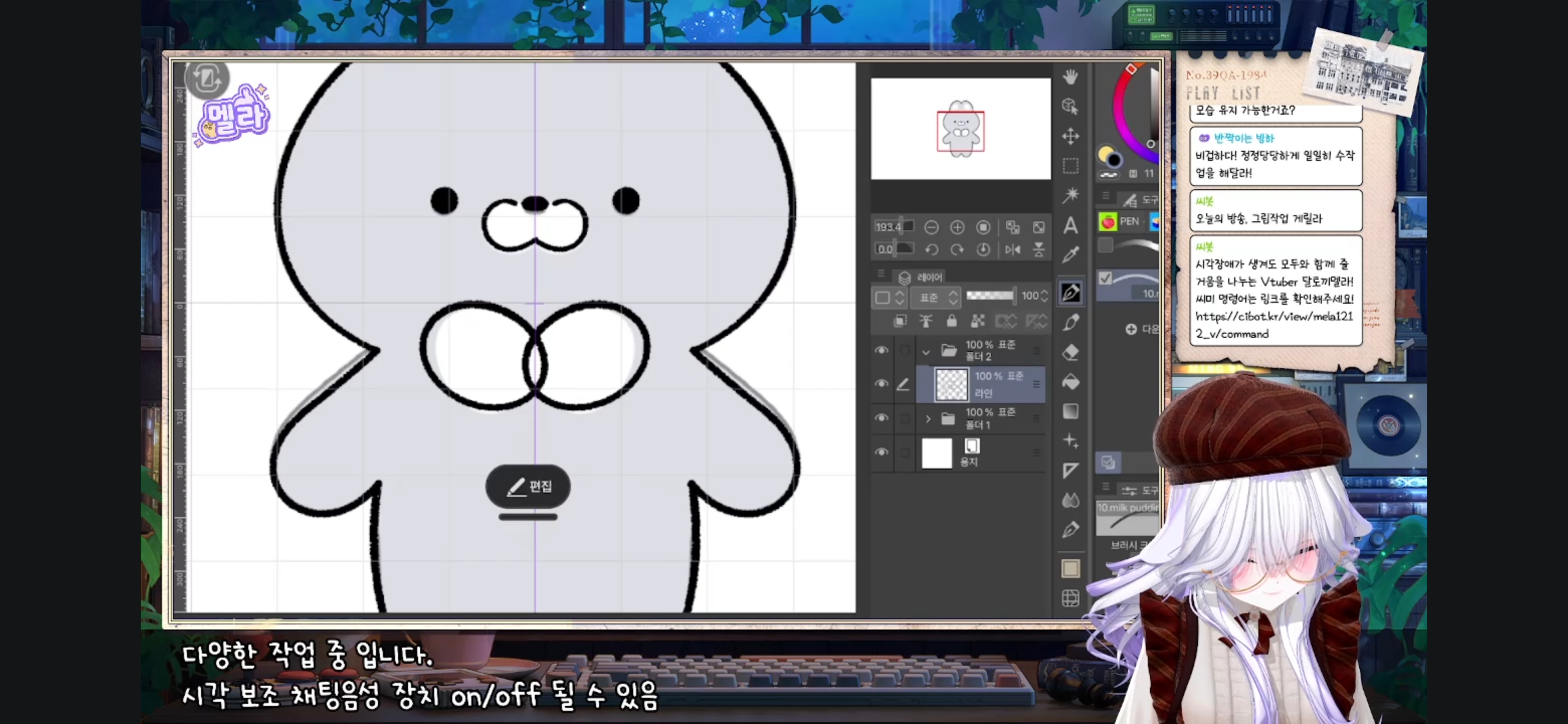
Task: Reset canvas rotation in the navigator
Action: (x=983, y=250)
